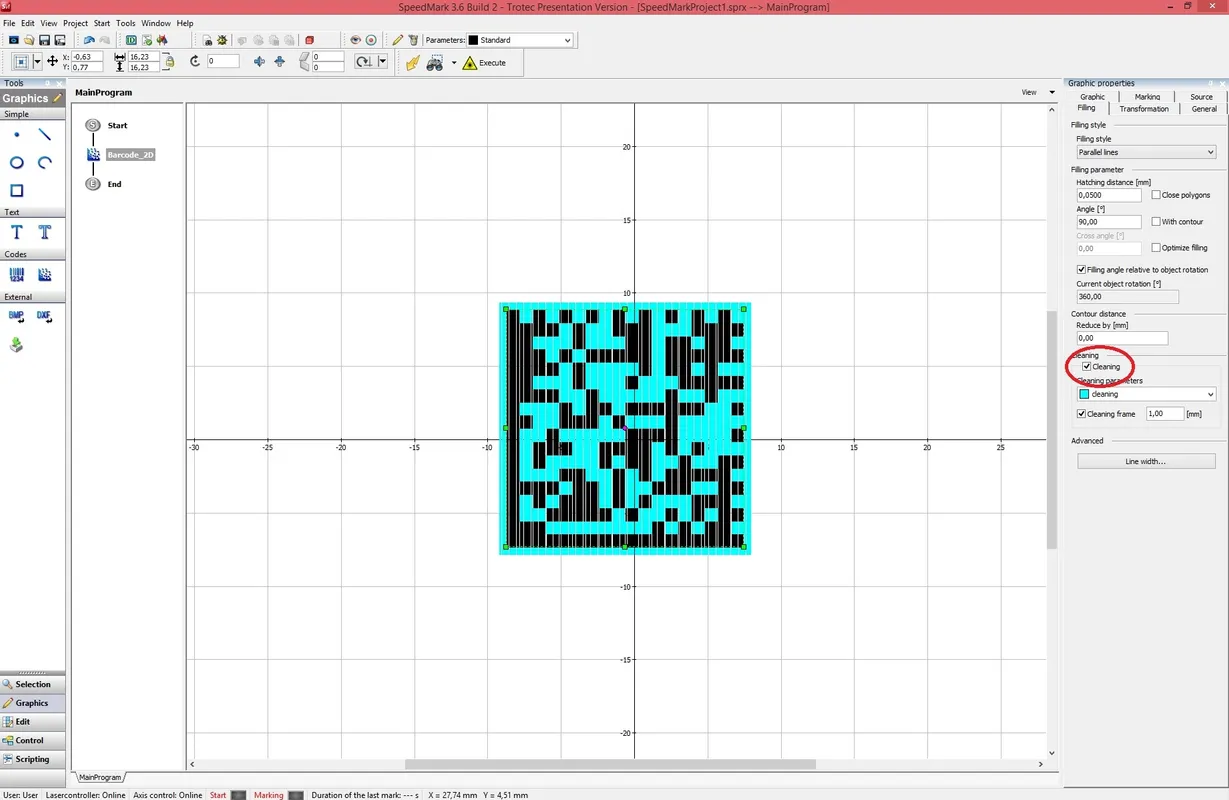Select the outlined text tool
The image size is (1229, 800).
coord(45,232)
